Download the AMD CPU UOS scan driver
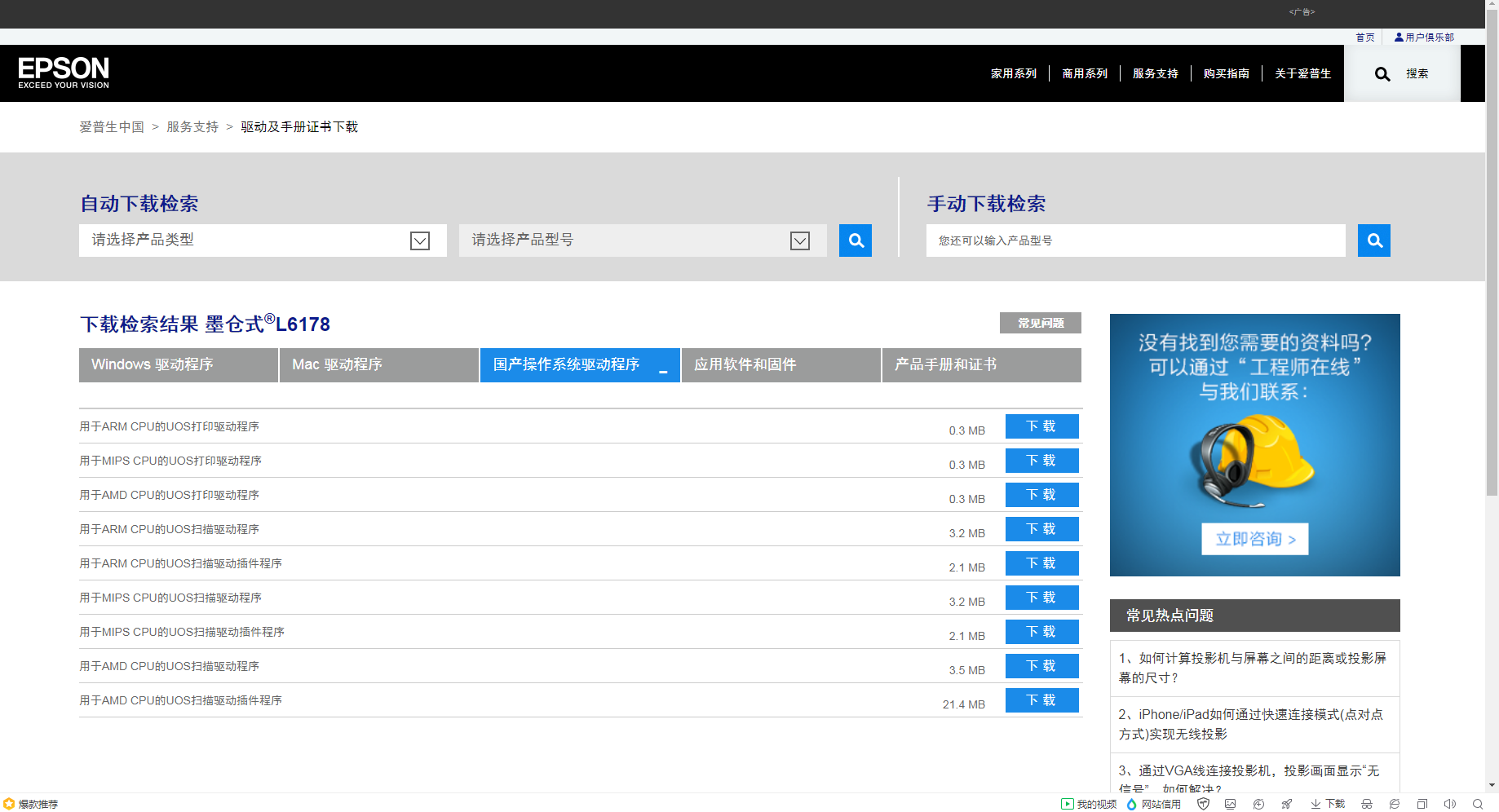 pos(1042,666)
